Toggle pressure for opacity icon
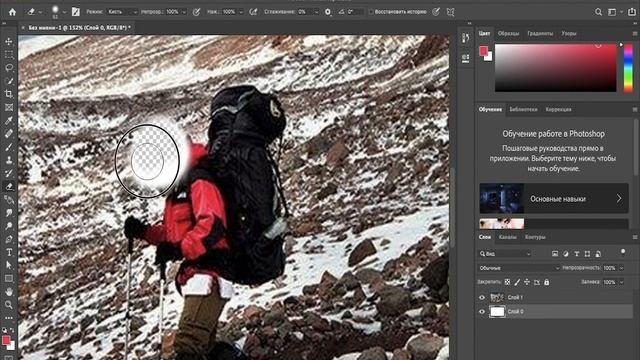The width and height of the screenshot is (640, 360). 196,12
